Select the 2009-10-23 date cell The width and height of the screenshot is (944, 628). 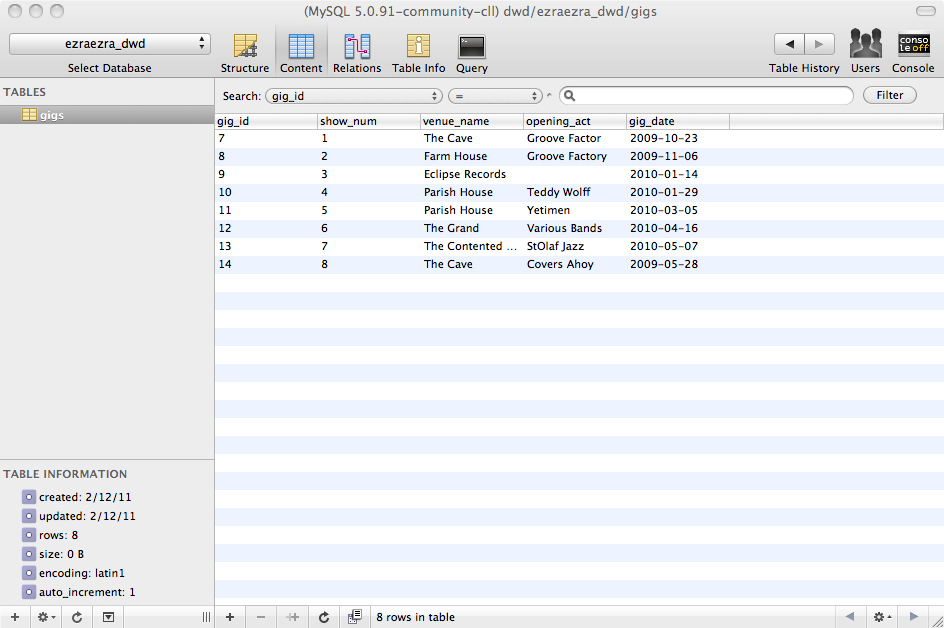pyautogui.click(x=678, y=138)
